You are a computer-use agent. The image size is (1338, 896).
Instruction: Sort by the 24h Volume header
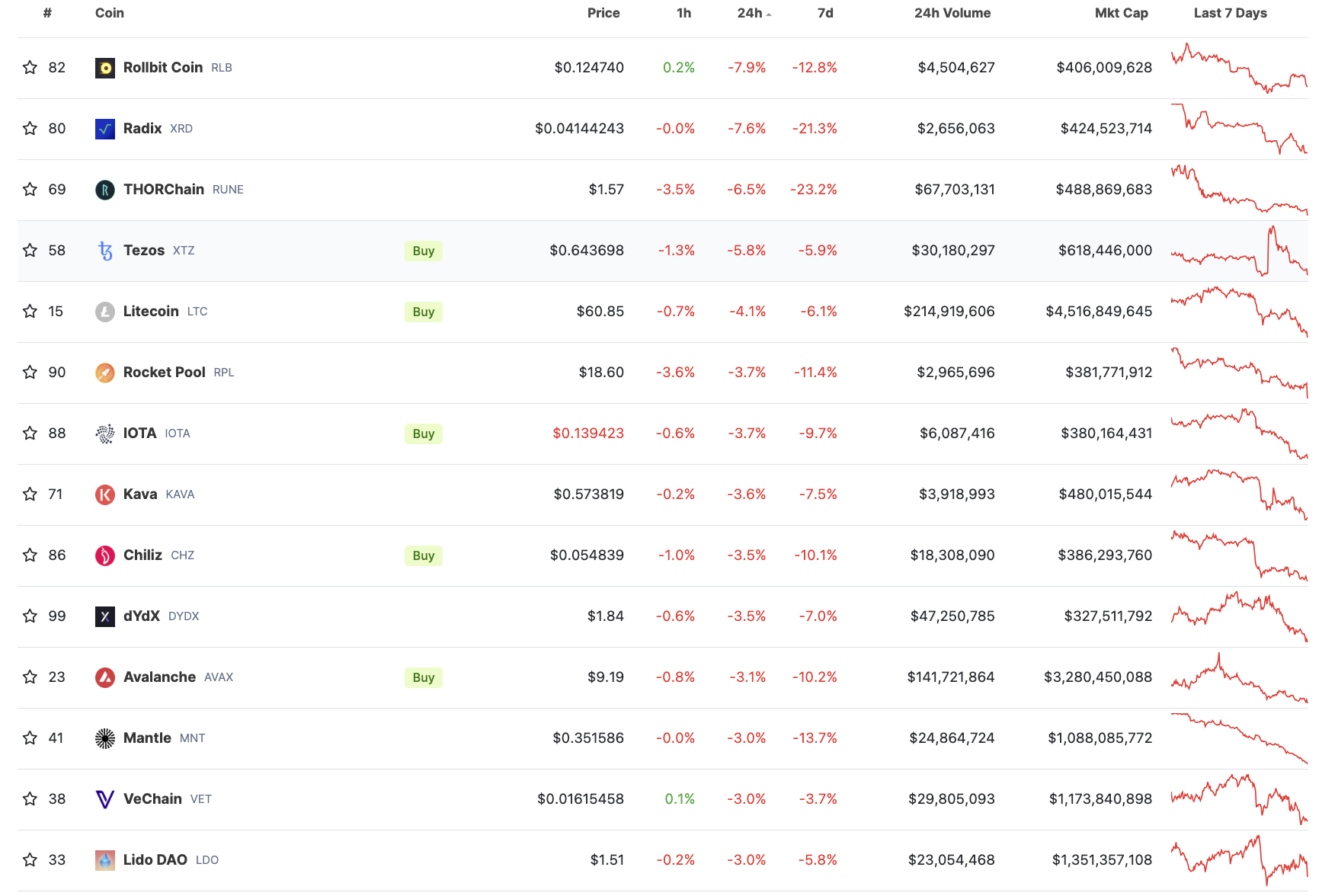coord(952,13)
